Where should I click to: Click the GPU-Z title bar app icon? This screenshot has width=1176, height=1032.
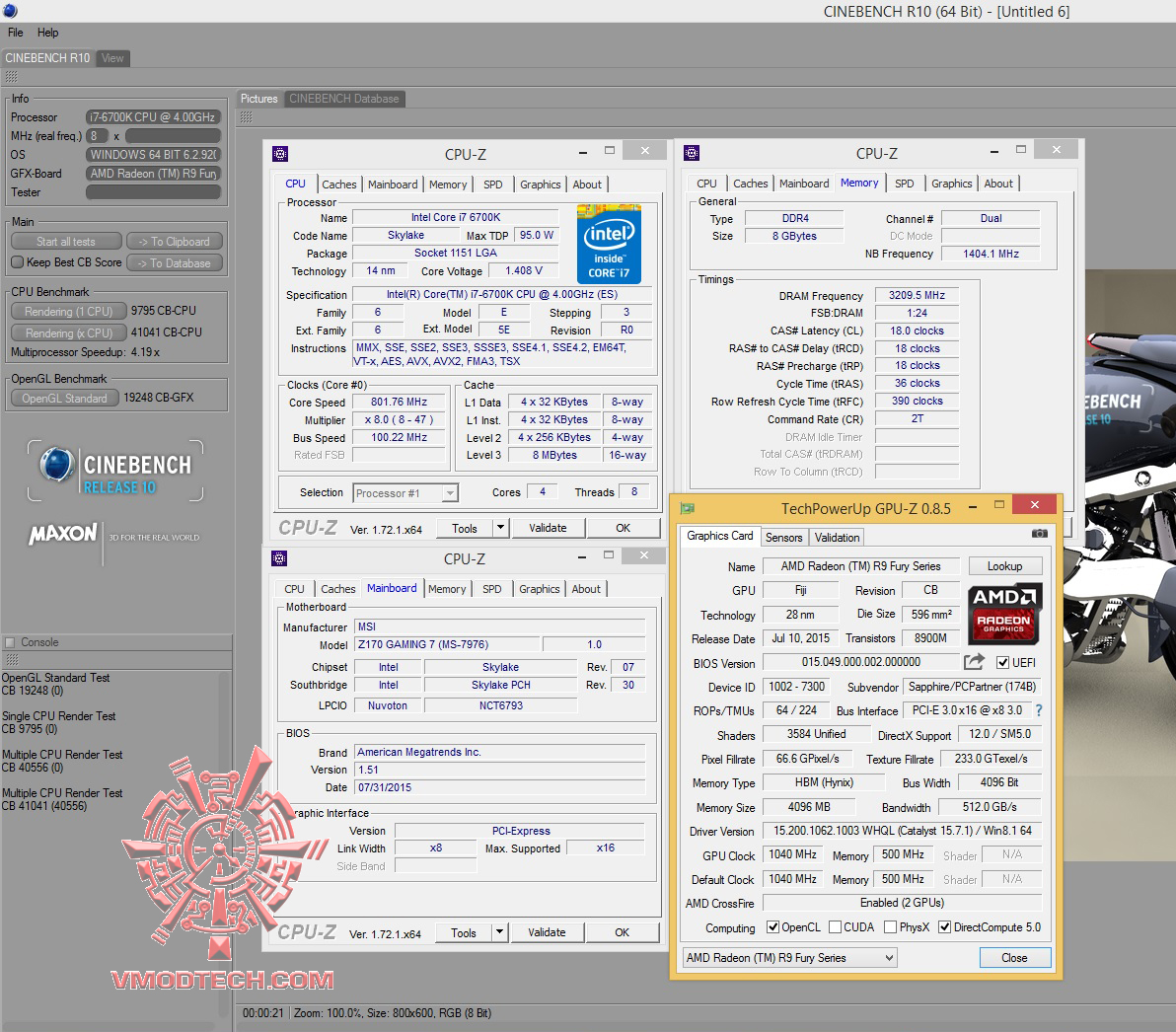(x=688, y=508)
